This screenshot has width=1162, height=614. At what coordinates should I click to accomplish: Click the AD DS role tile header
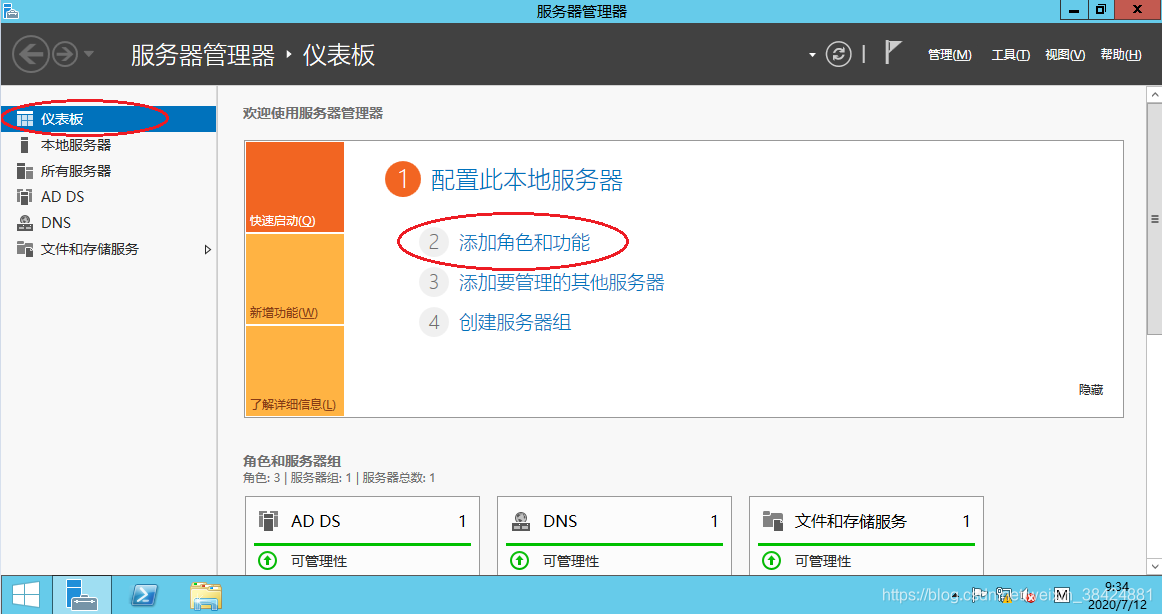(x=362, y=521)
